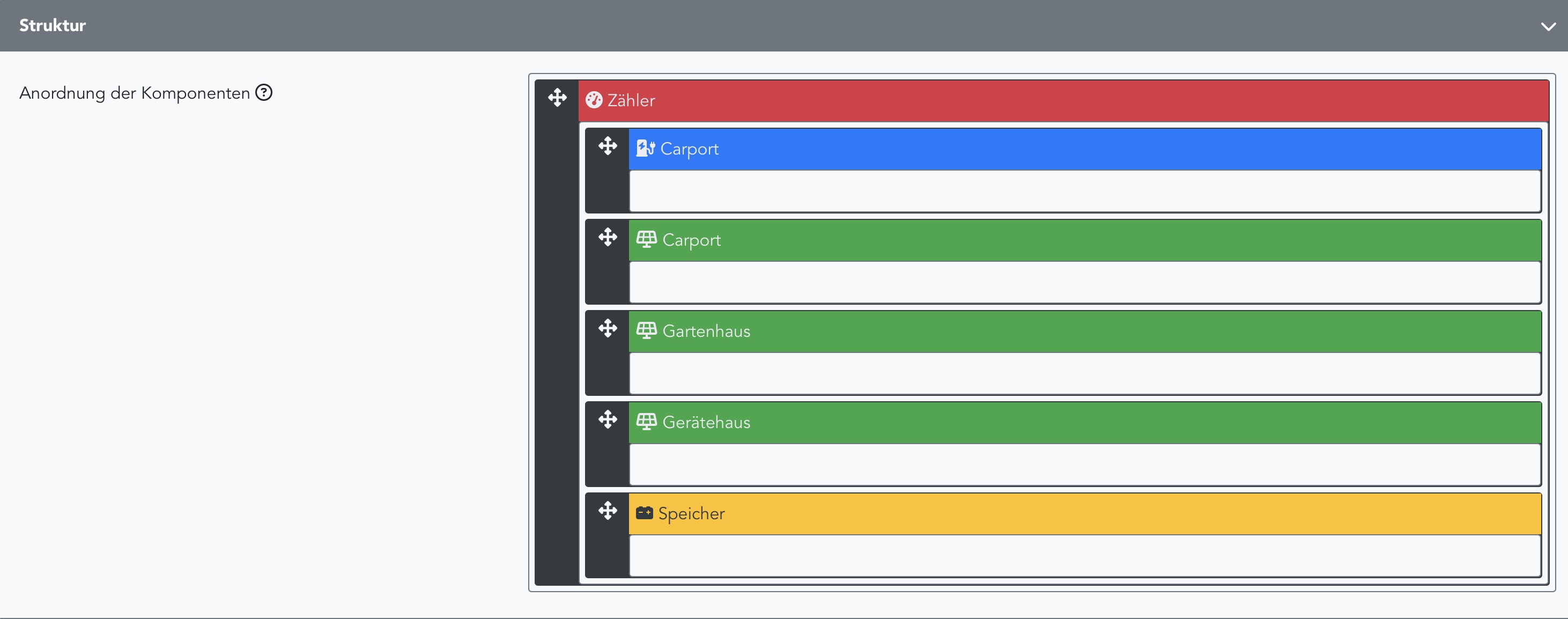This screenshot has width=1568, height=619.
Task: Click the Anordnung der Komponenten label
Action: [x=135, y=93]
